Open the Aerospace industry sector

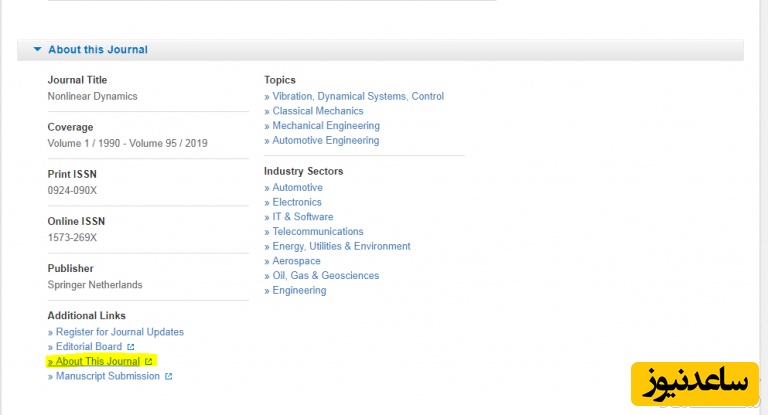point(297,261)
